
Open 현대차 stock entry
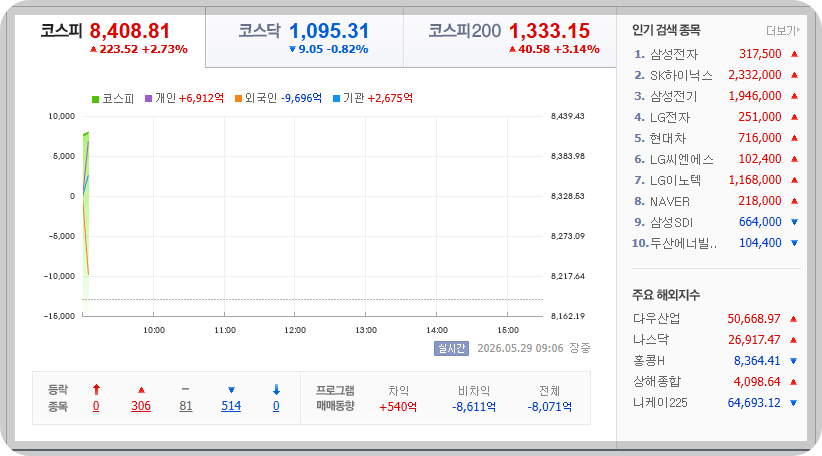pyautogui.click(x=668, y=138)
